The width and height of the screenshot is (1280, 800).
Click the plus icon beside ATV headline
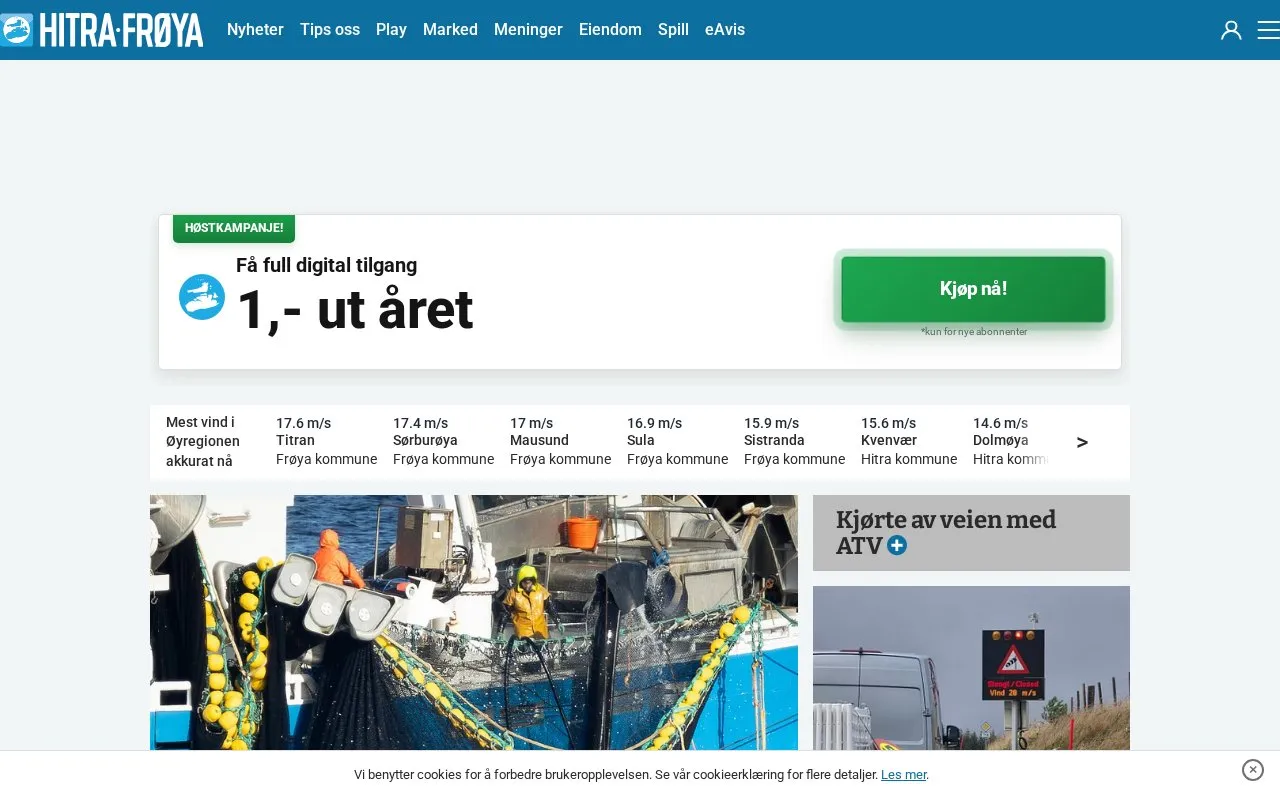coord(897,545)
